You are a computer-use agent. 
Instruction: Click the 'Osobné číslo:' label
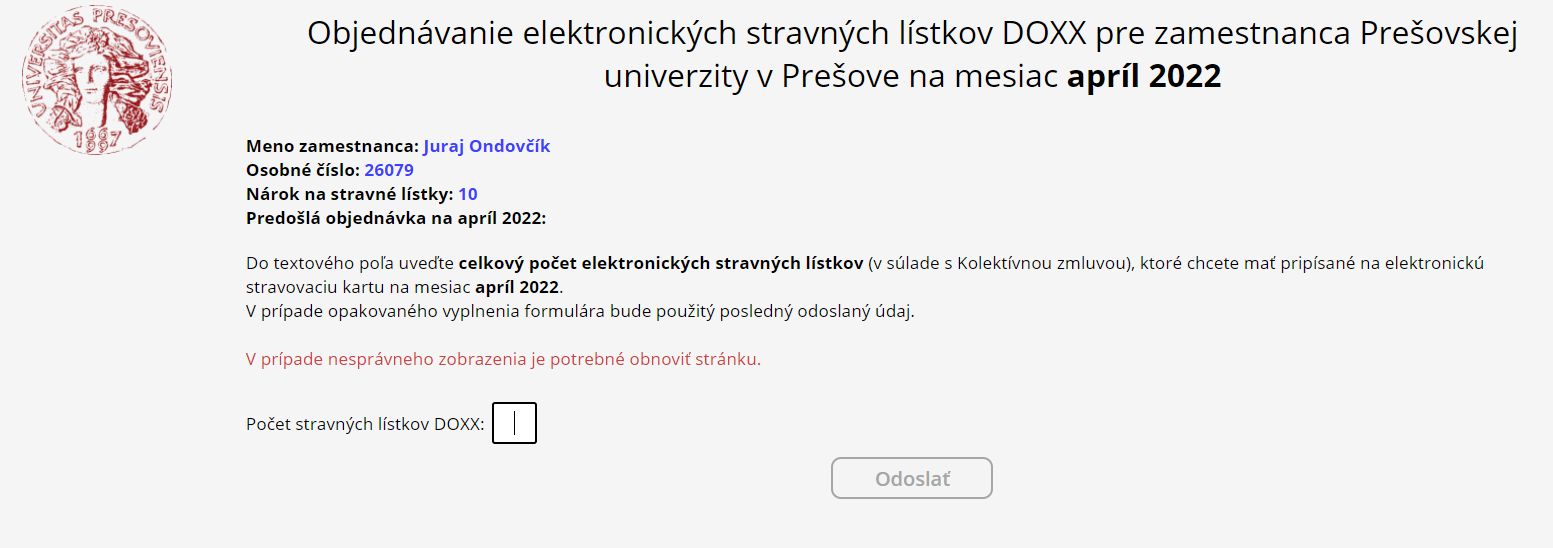[303, 170]
